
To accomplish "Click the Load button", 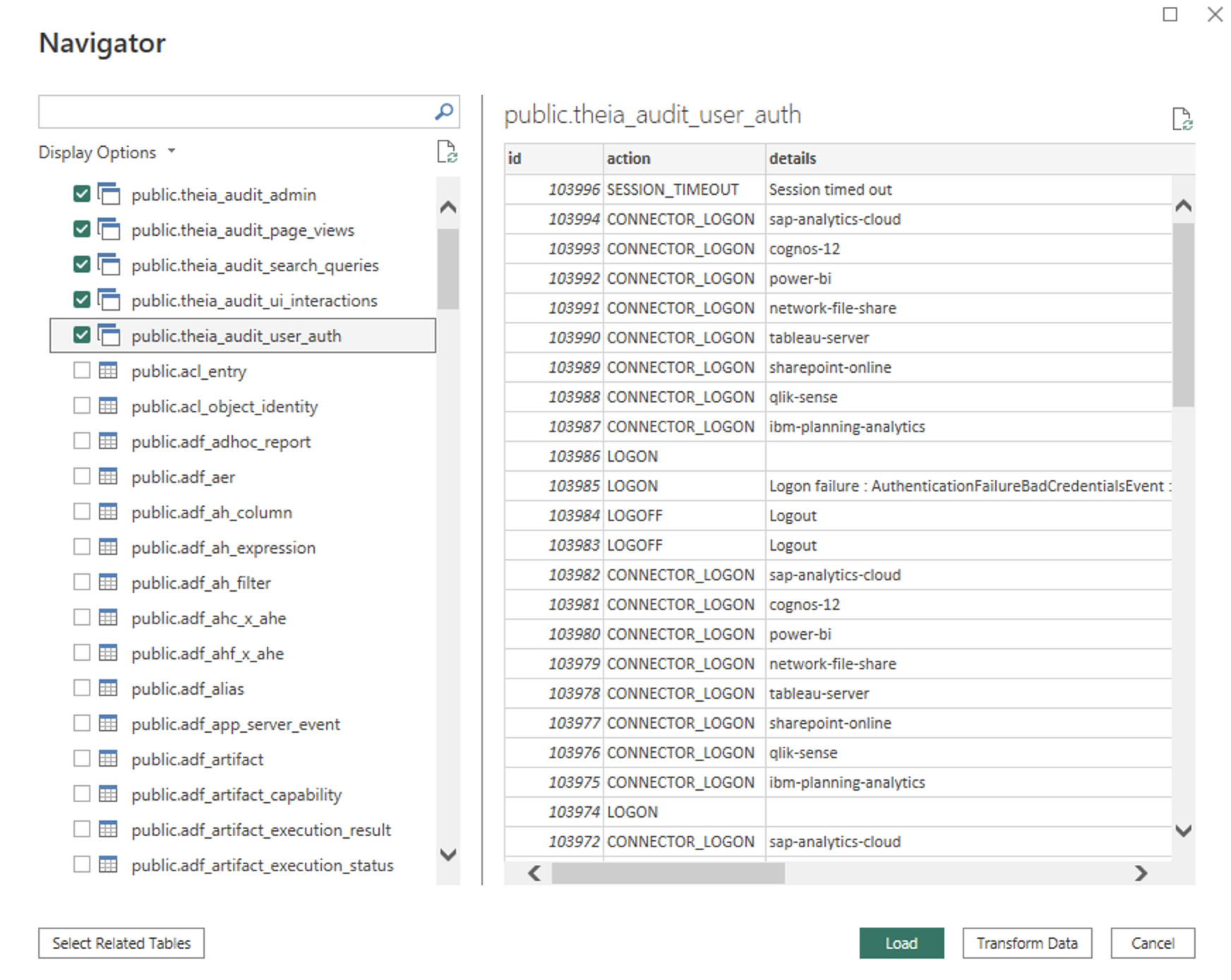I will pos(901,943).
